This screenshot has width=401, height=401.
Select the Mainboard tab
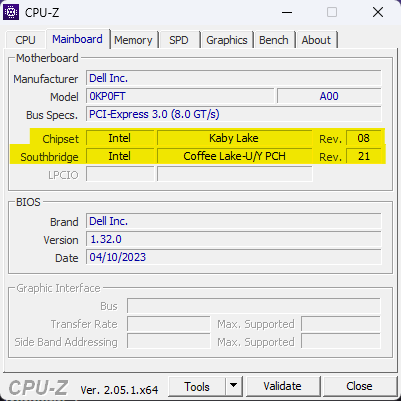point(77,39)
